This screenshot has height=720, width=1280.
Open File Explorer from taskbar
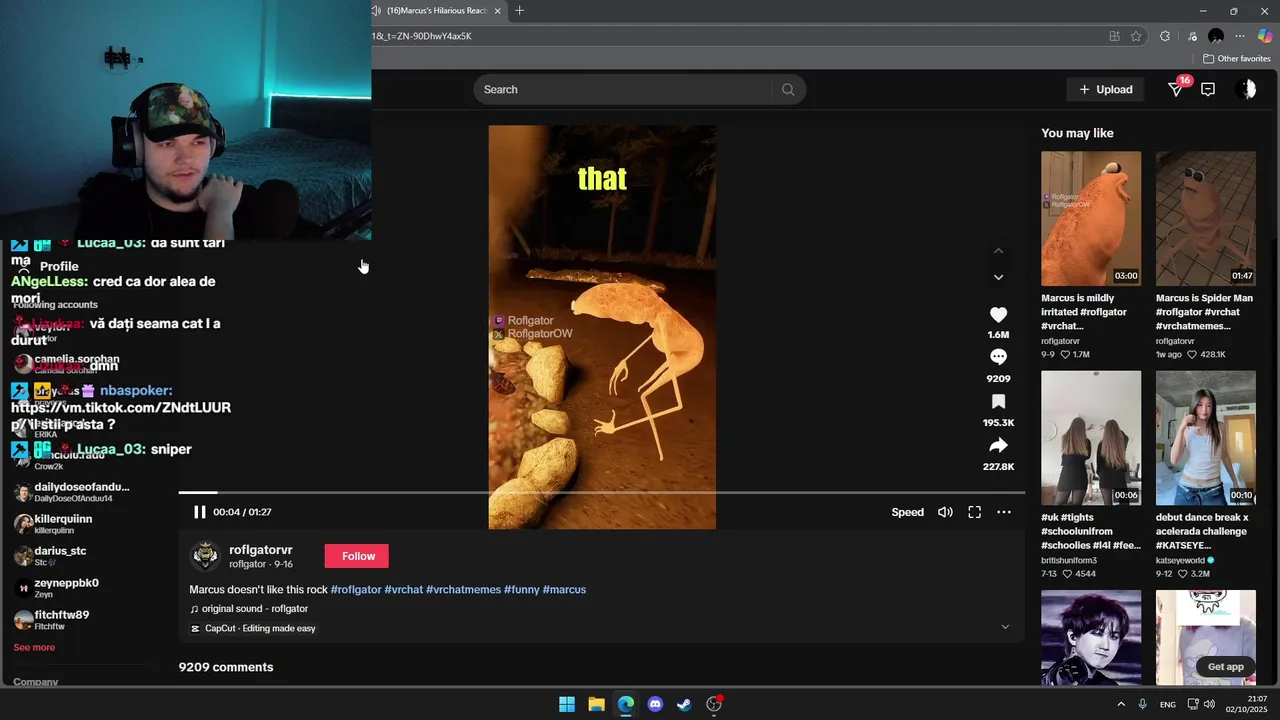point(596,704)
